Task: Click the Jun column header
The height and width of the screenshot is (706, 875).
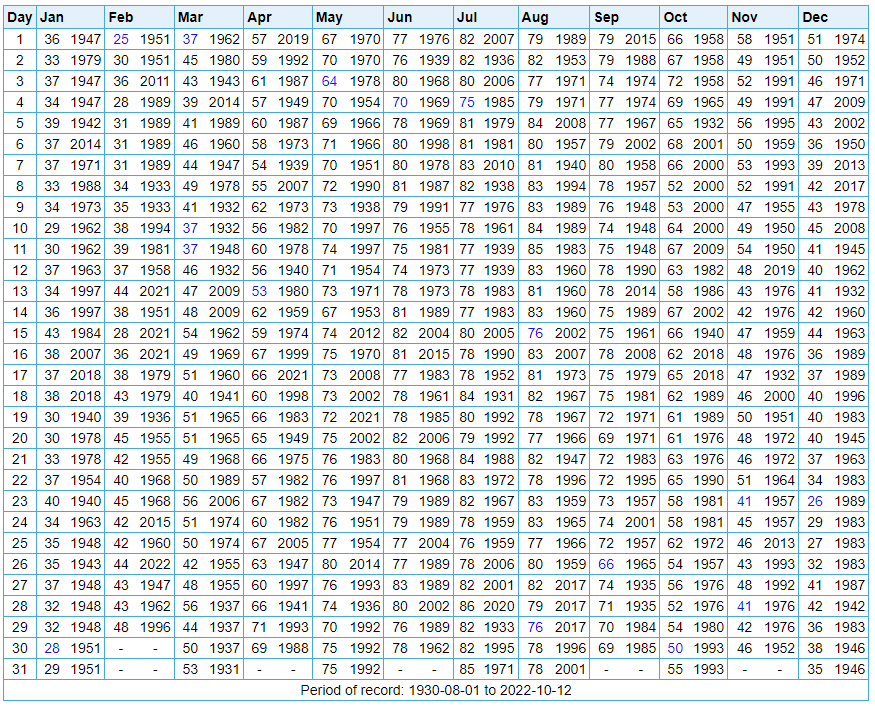Action: [399, 17]
